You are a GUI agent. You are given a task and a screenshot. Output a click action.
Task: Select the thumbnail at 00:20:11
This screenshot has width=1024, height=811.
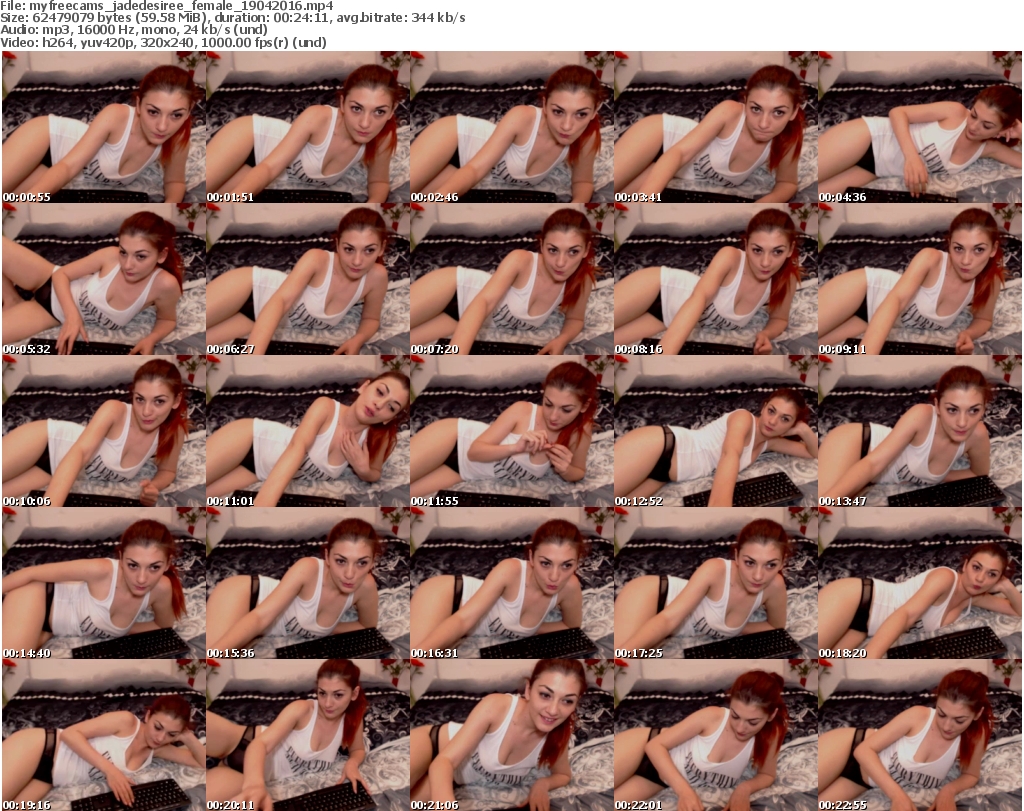pos(308,735)
